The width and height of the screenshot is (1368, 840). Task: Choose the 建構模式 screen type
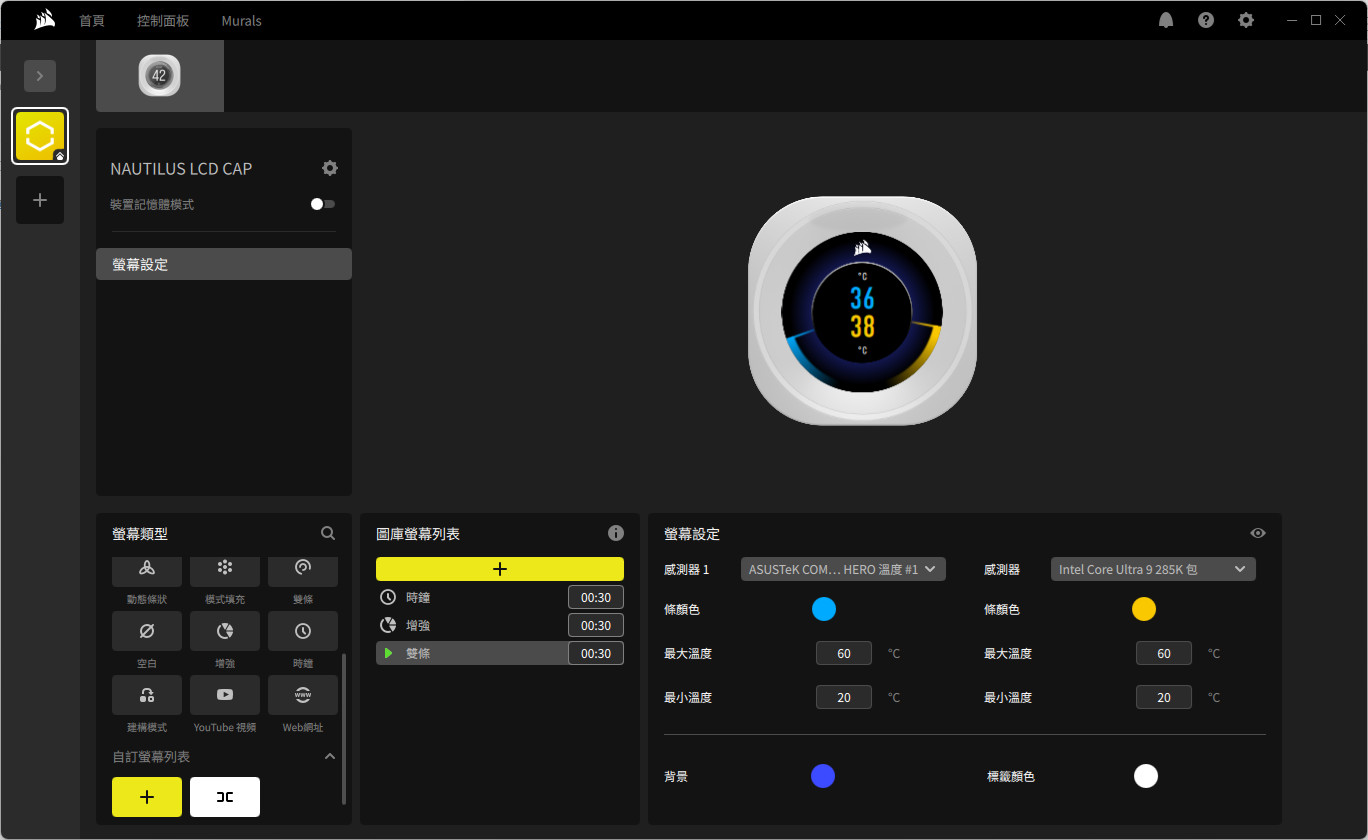147,695
